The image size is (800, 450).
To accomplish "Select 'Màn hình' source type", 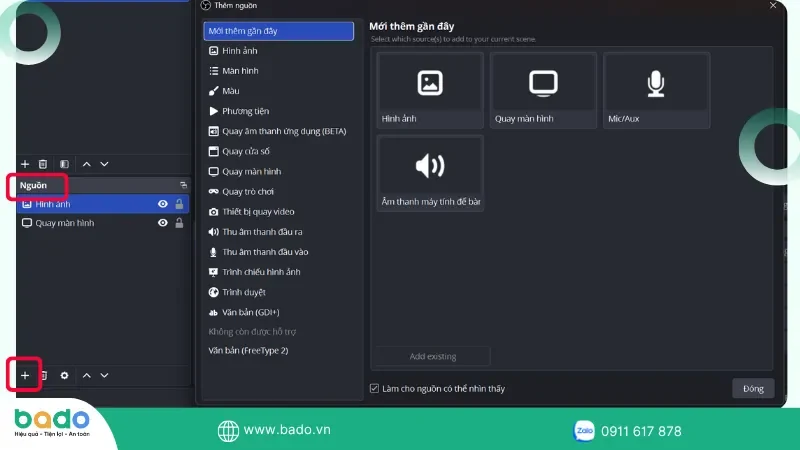I will tap(278, 71).
